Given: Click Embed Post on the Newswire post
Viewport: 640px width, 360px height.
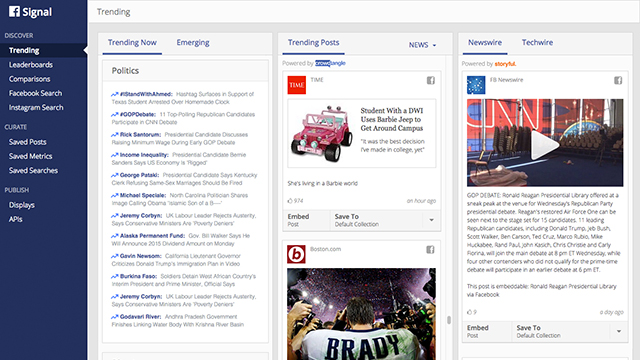Looking at the screenshot, I should coord(487,331).
